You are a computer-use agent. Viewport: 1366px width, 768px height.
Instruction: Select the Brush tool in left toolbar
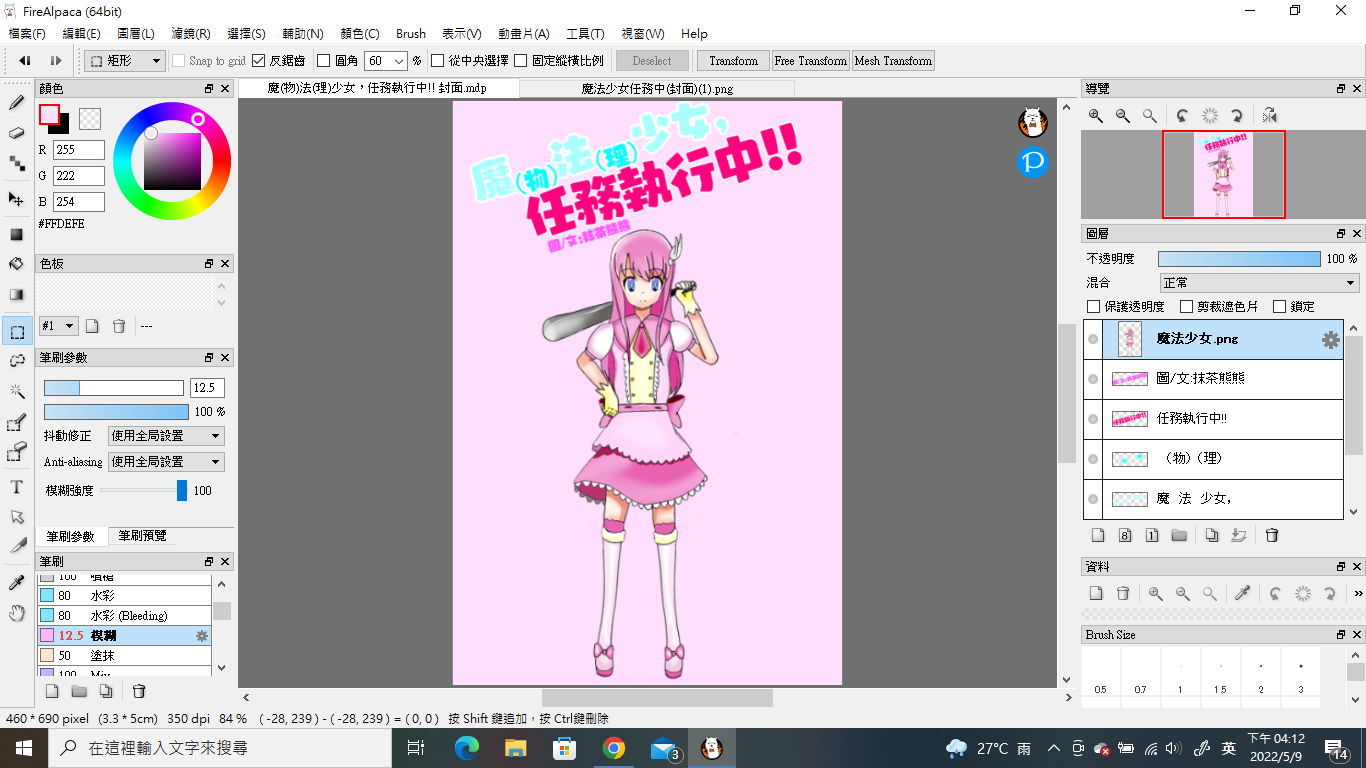coord(17,102)
